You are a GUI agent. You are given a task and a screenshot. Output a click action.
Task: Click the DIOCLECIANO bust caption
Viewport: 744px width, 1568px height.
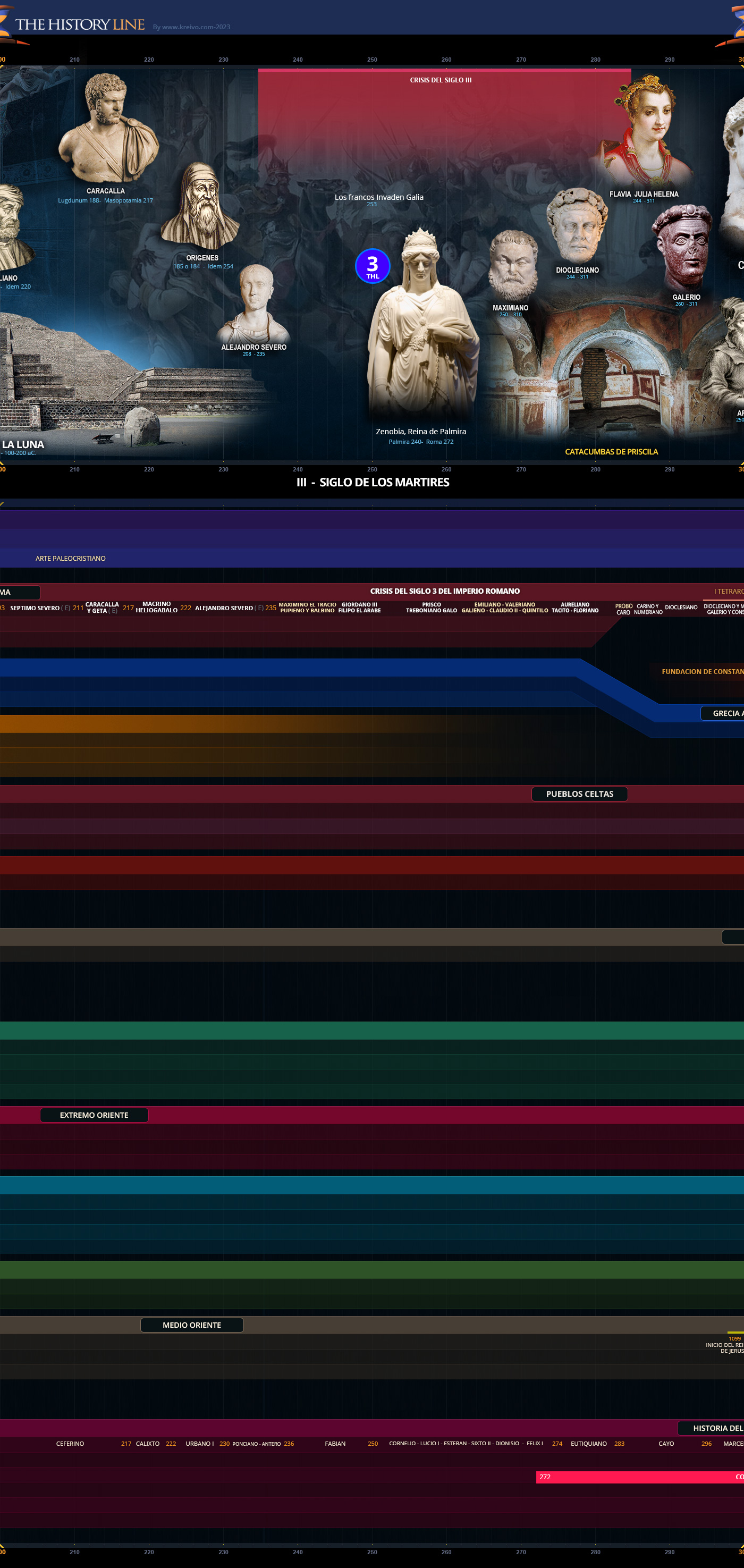[577, 270]
